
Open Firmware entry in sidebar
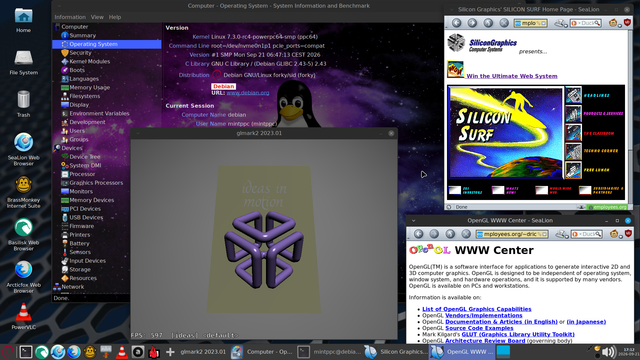[81, 226]
